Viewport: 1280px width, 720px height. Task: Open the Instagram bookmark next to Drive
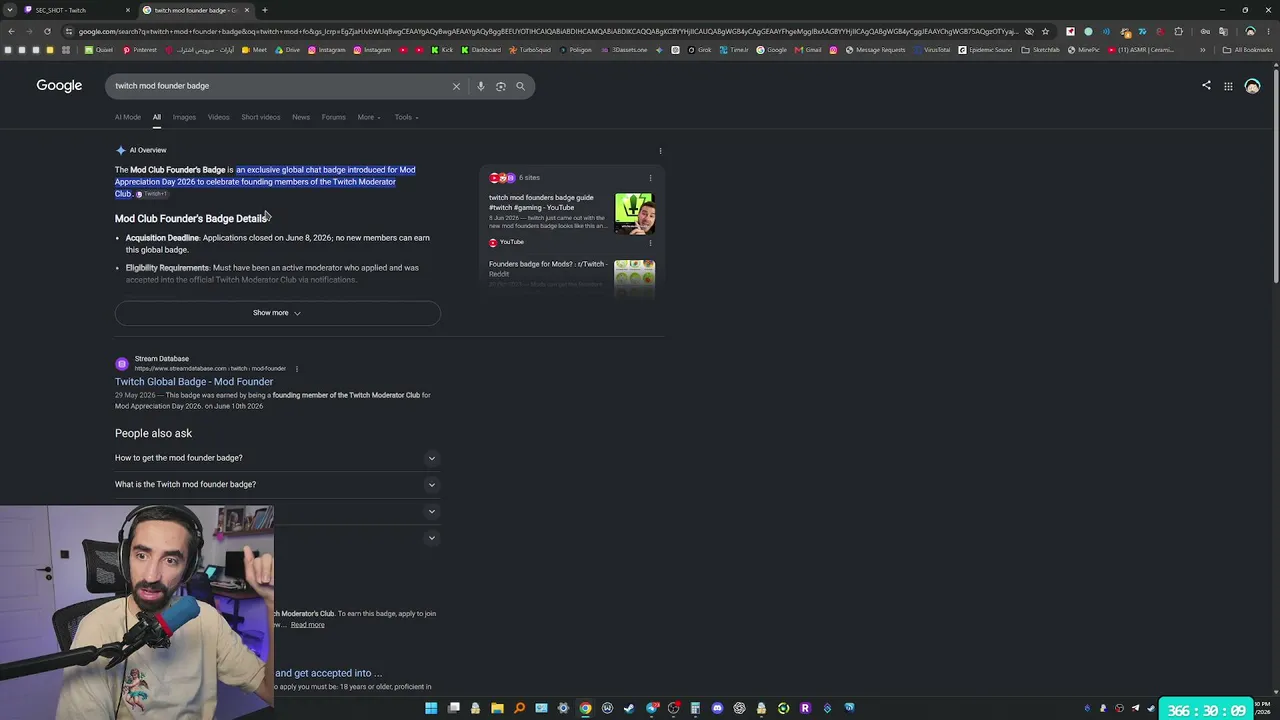[327, 50]
